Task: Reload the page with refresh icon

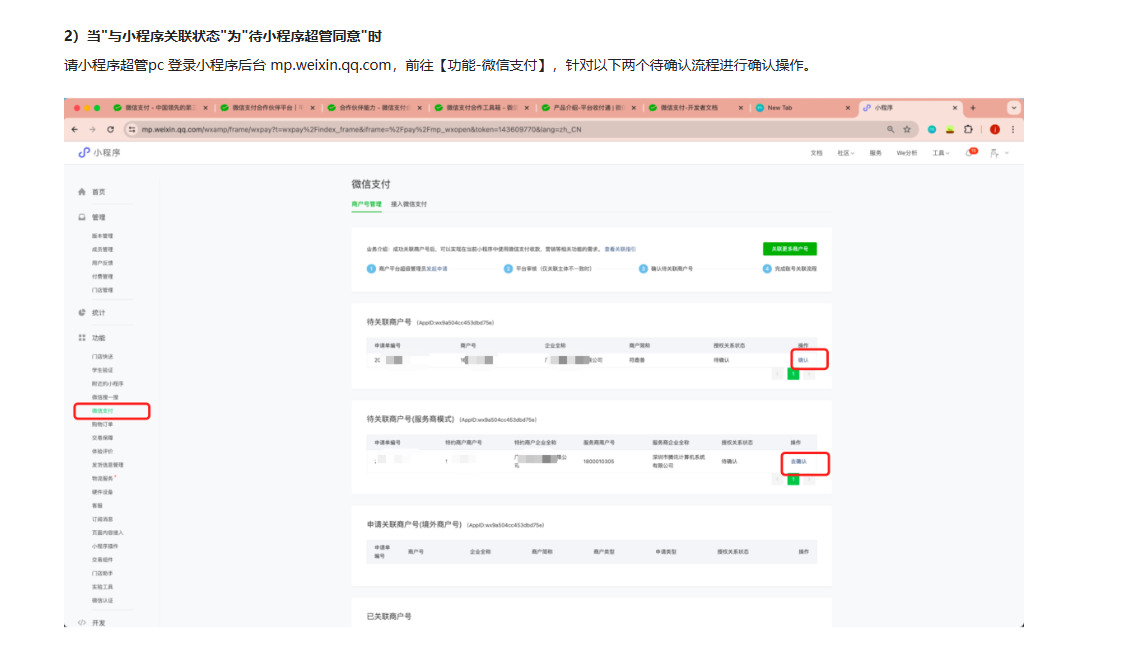Action: pyautogui.click(x=111, y=130)
